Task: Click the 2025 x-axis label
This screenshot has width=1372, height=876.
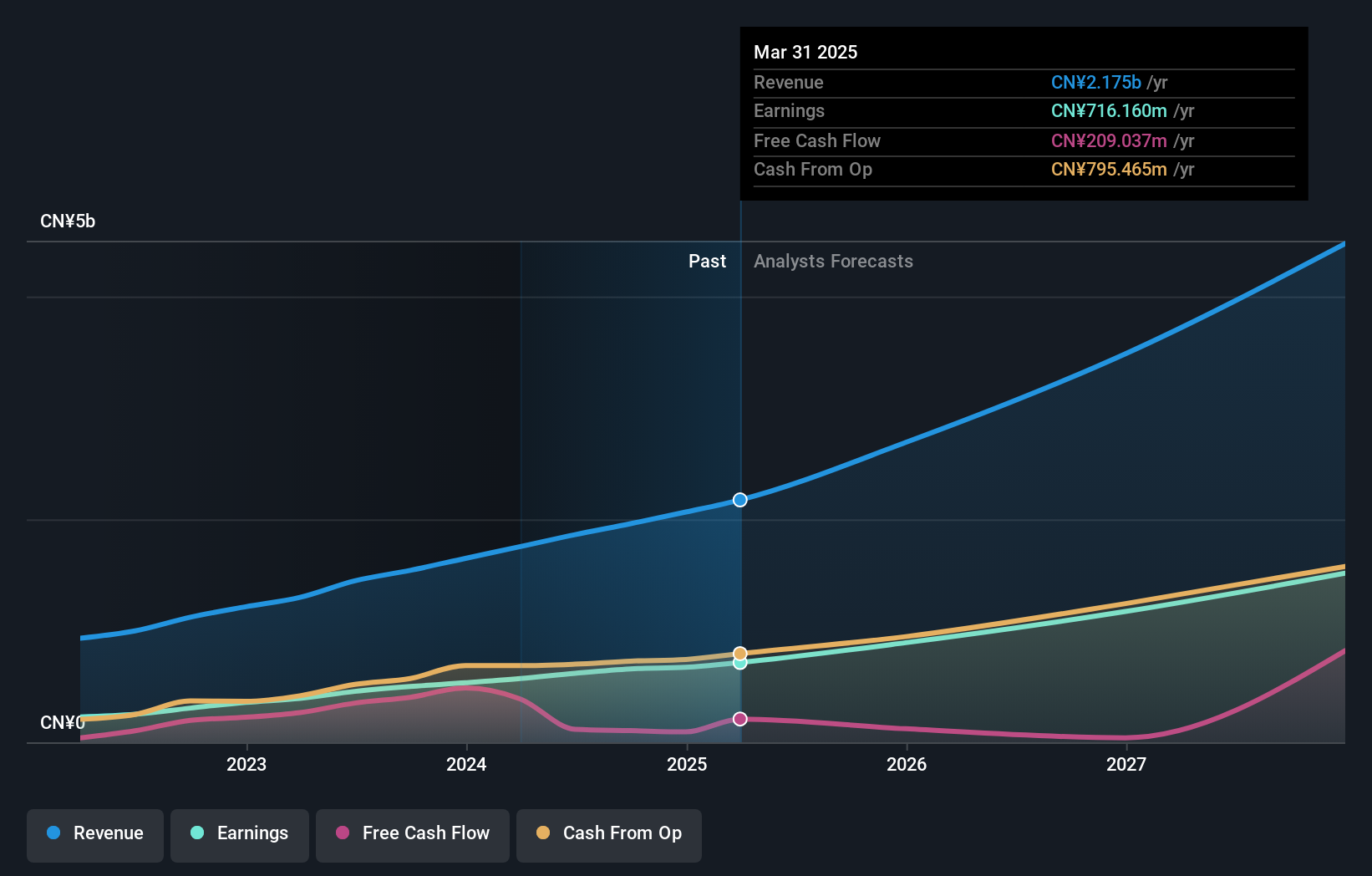Action: click(x=687, y=764)
